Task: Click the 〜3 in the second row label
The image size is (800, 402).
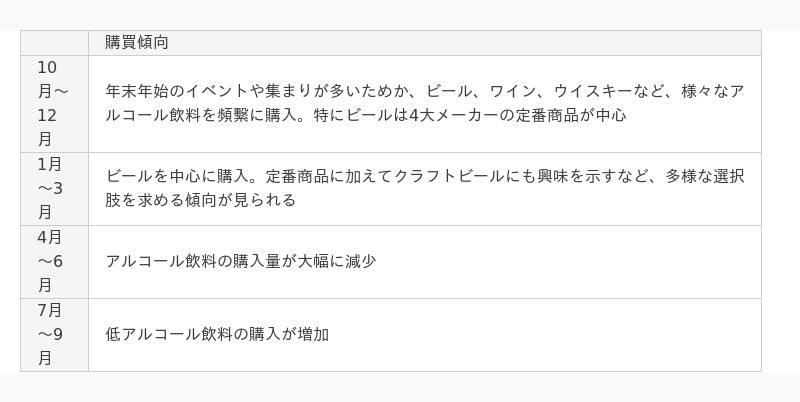Action: (x=50, y=189)
